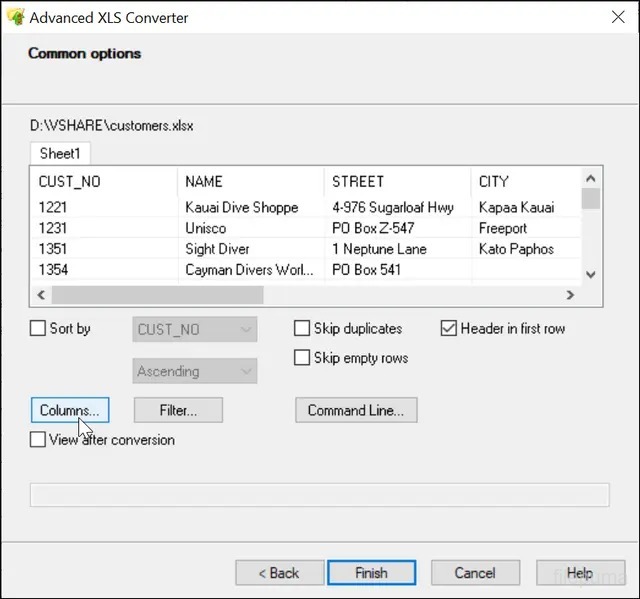This screenshot has width=640, height=599.
Task: Select the Sheet1 tab
Action: pos(60,153)
